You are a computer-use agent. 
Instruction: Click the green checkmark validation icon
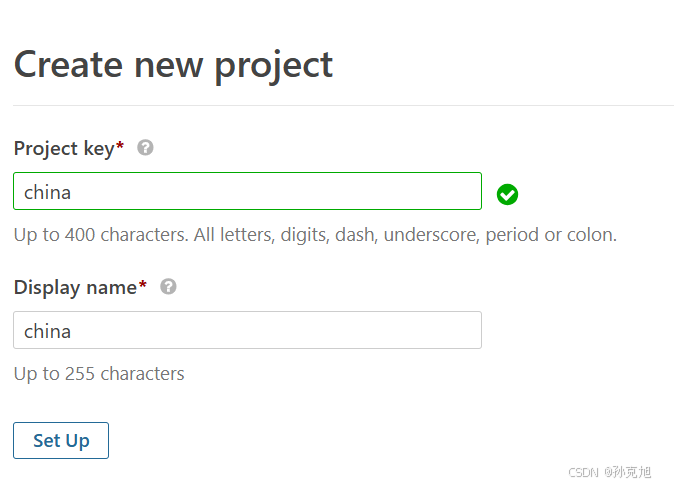click(507, 195)
